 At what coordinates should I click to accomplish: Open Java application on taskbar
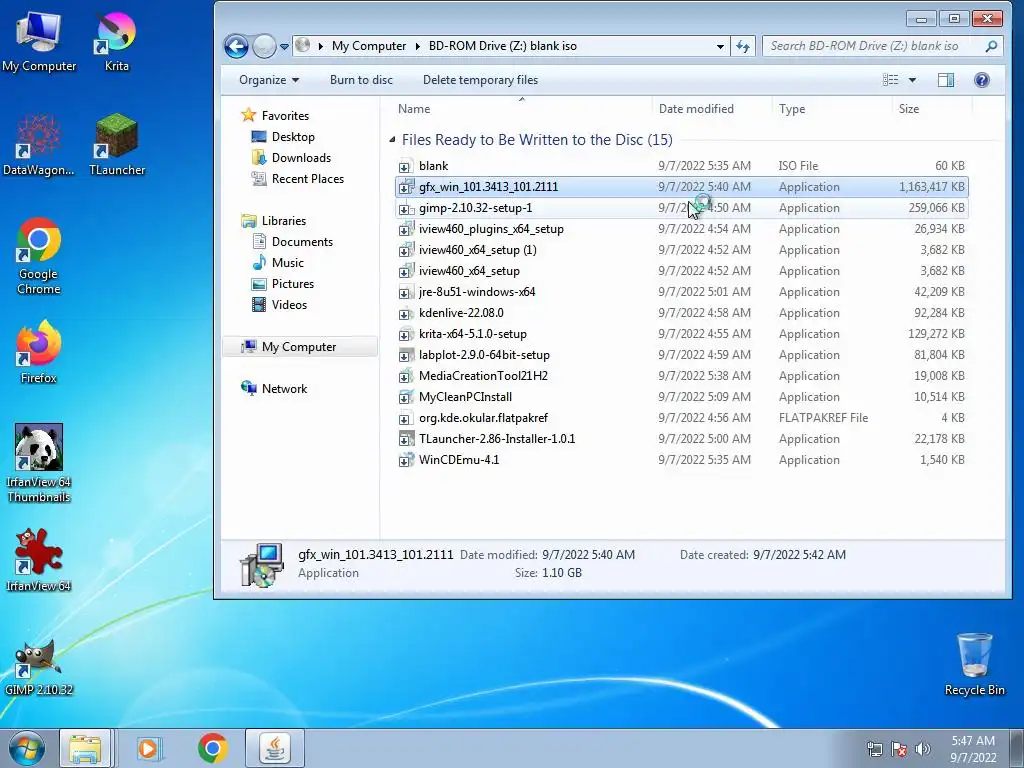[x=275, y=748]
